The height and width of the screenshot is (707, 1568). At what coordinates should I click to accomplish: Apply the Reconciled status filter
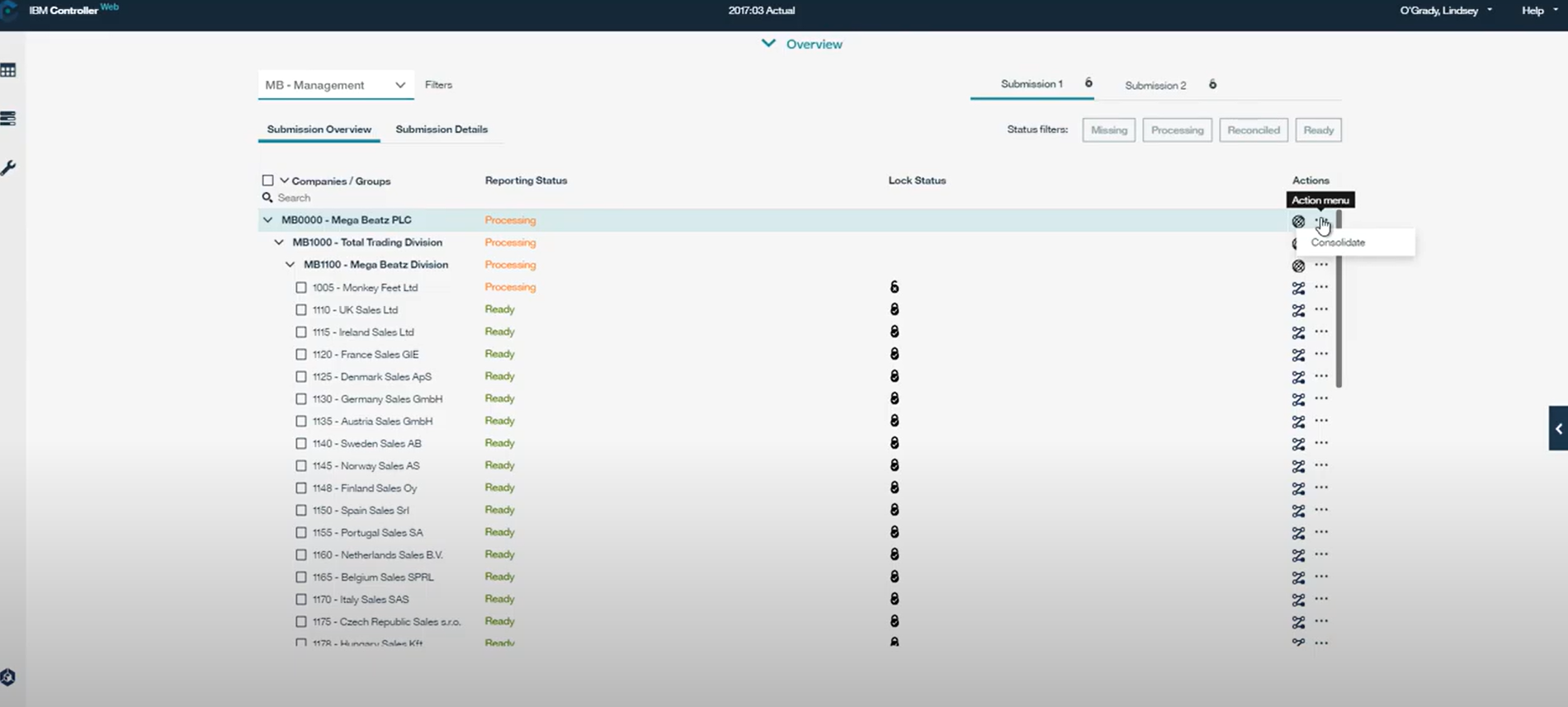(x=1253, y=130)
